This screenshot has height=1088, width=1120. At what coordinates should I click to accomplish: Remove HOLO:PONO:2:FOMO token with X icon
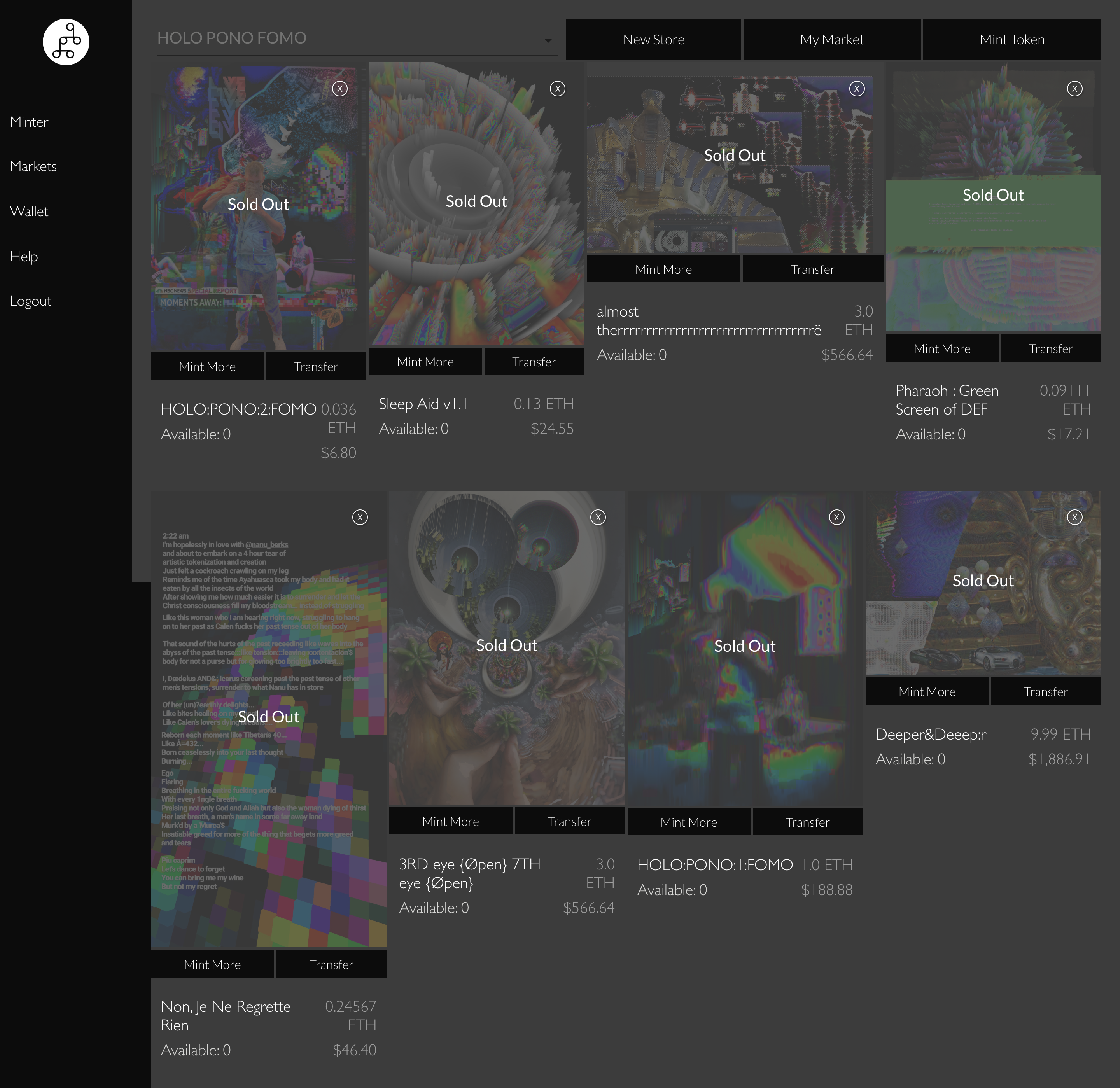pos(340,89)
